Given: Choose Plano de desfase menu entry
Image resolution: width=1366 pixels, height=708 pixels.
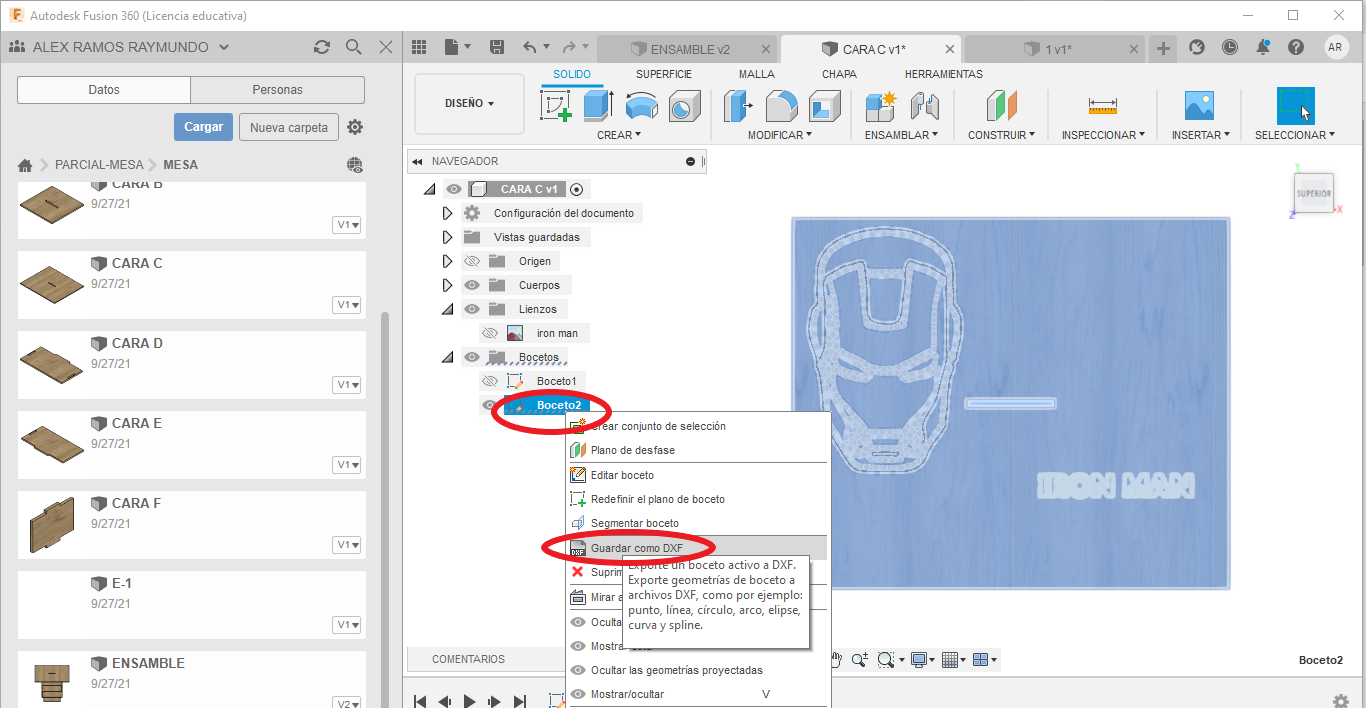Looking at the screenshot, I should point(697,450).
